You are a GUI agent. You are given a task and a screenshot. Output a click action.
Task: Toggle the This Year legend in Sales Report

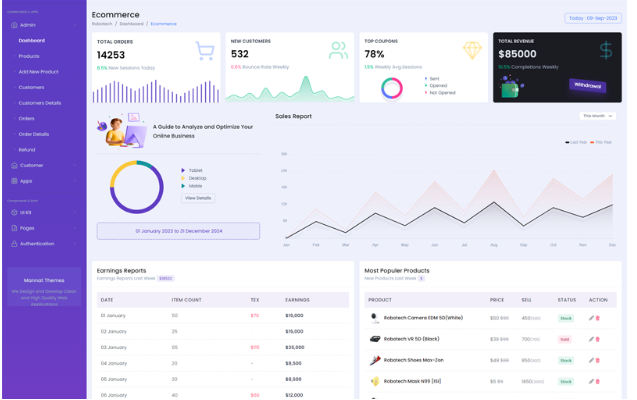point(603,142)
